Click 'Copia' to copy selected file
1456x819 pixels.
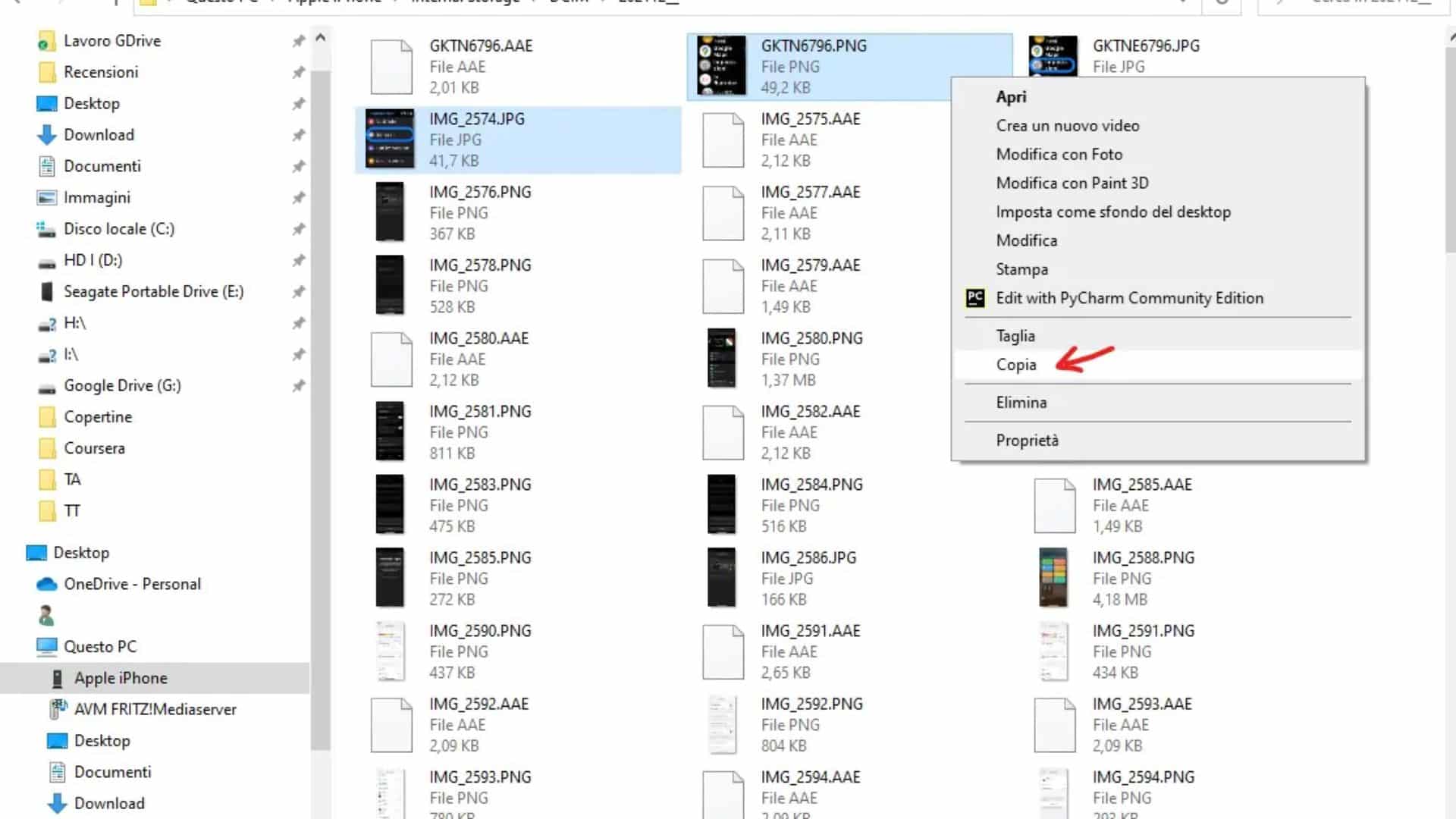point(1016,364)
